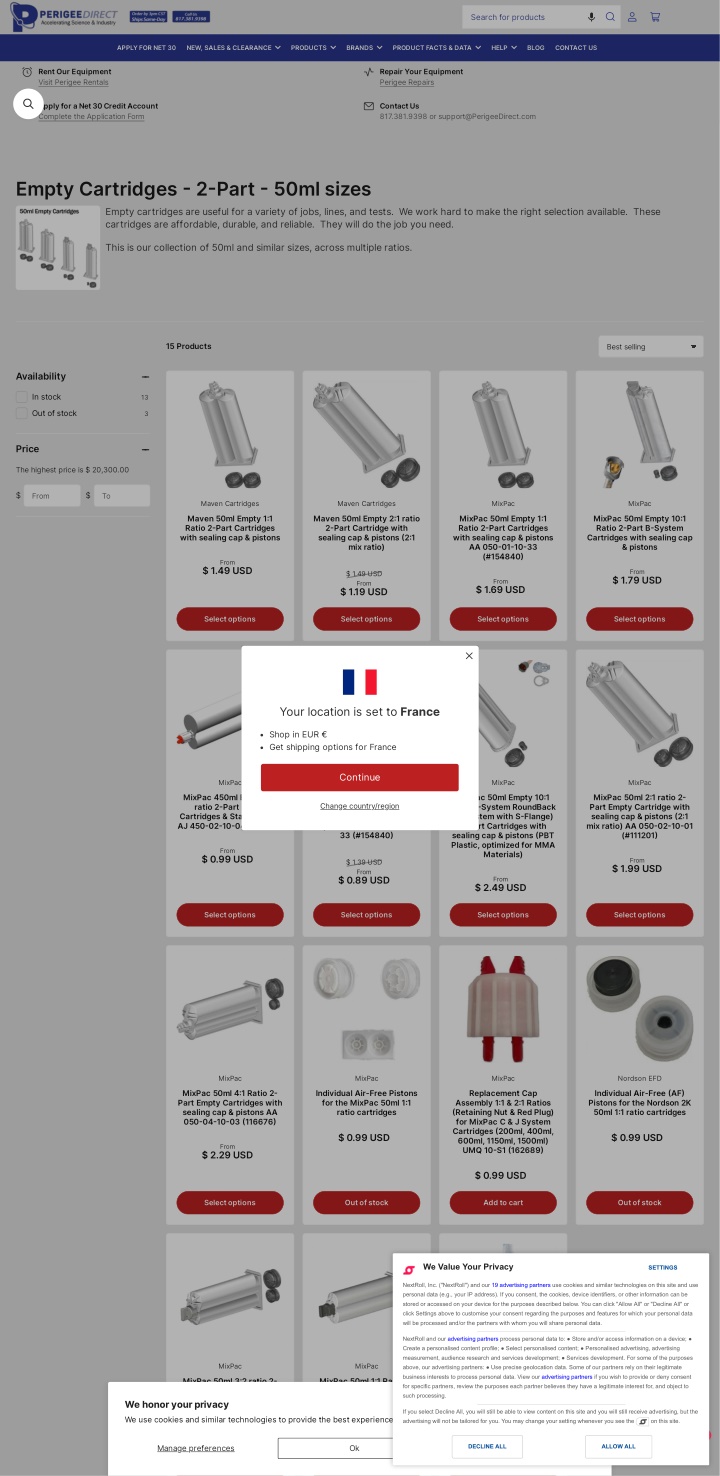Click the microphone voice search icon
Image resolution: width=720 pixels, height=1476 pixels.
click(x=591, y=17)
